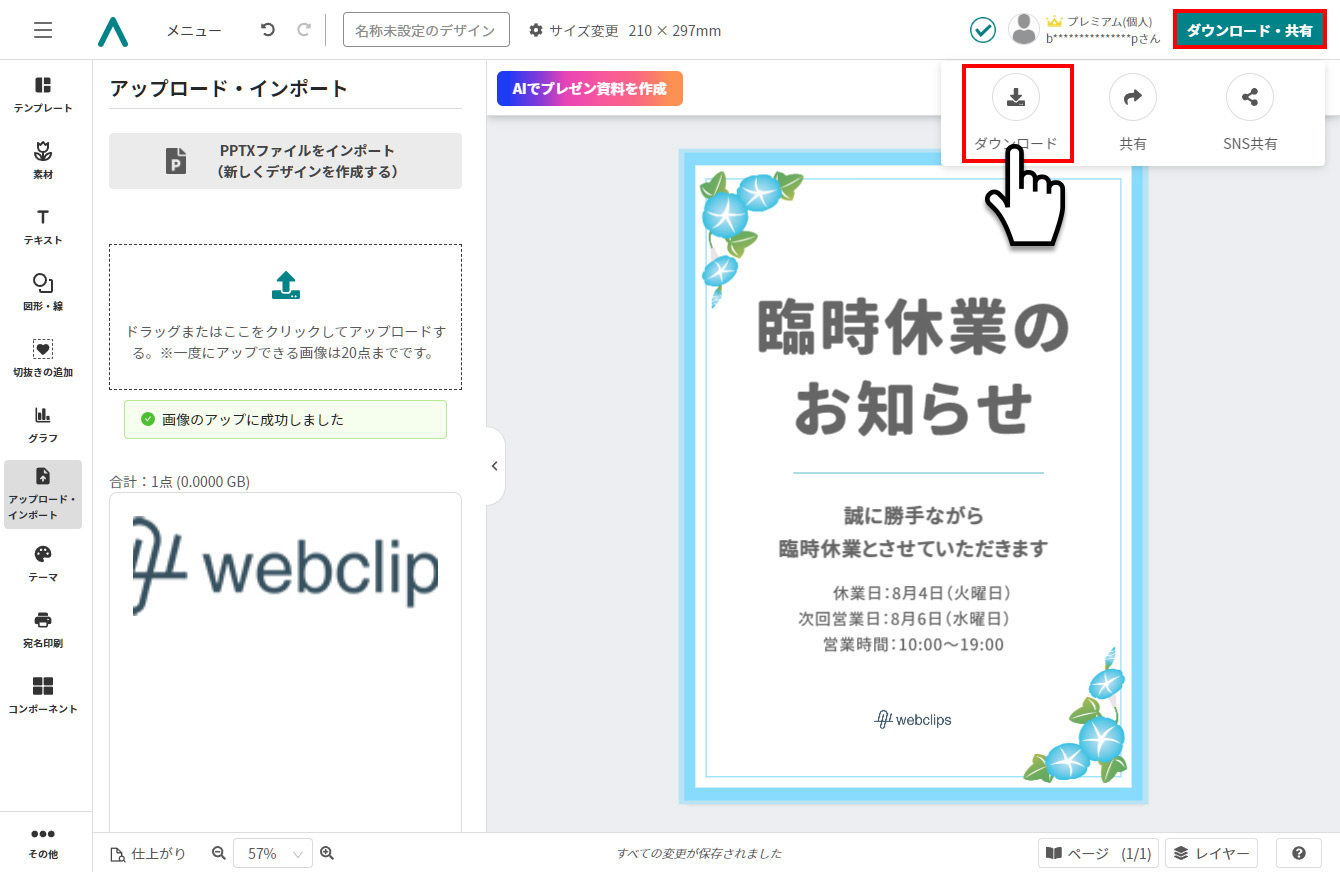1340x872 pixels.
Task: Select the テキスト tool in sidebar
Action: [x=43, y=227]
